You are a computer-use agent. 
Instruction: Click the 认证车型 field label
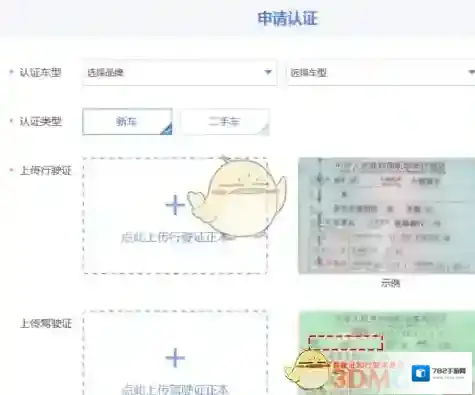[x=40, y=72]
